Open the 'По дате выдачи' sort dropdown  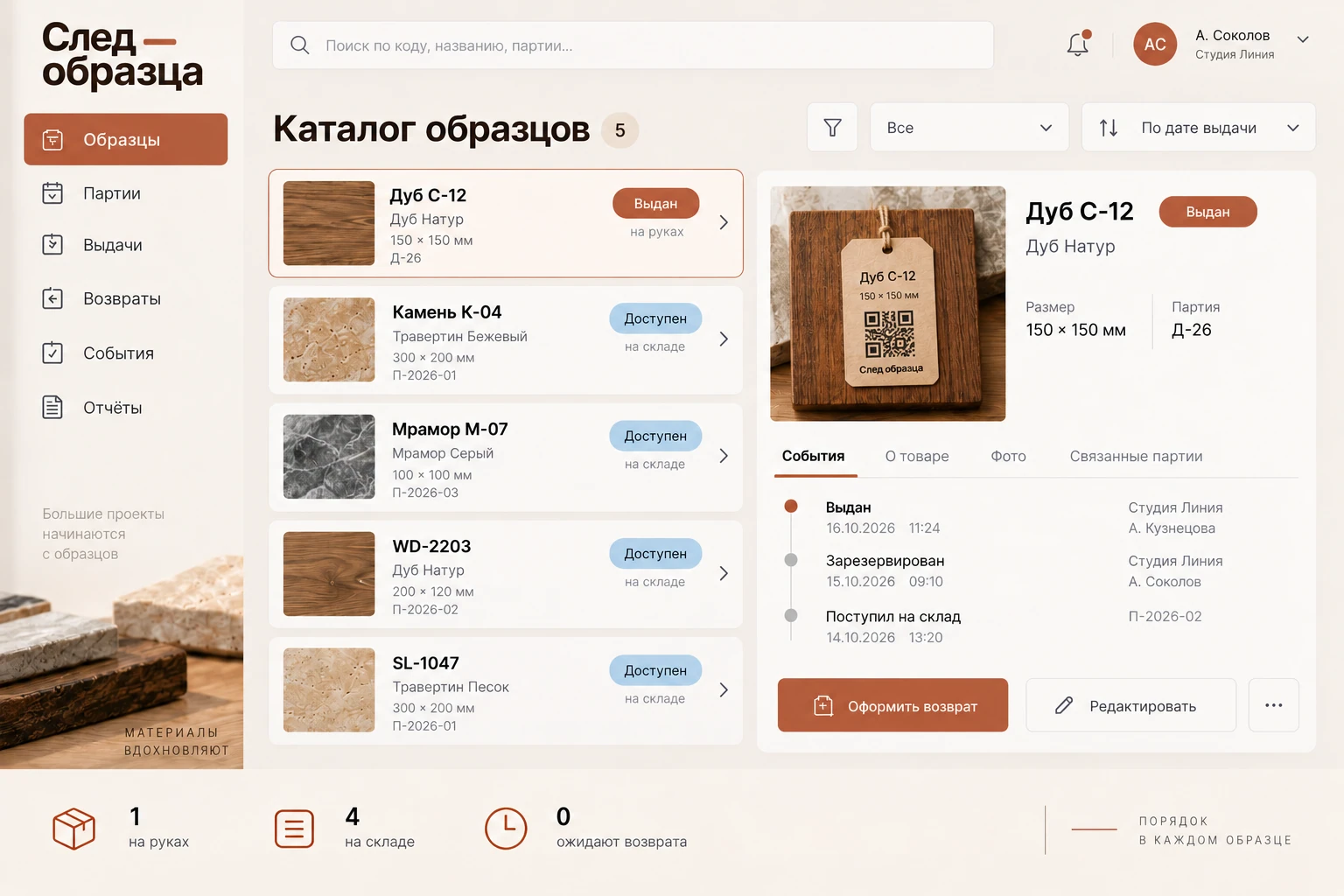tap(1199, 128)
